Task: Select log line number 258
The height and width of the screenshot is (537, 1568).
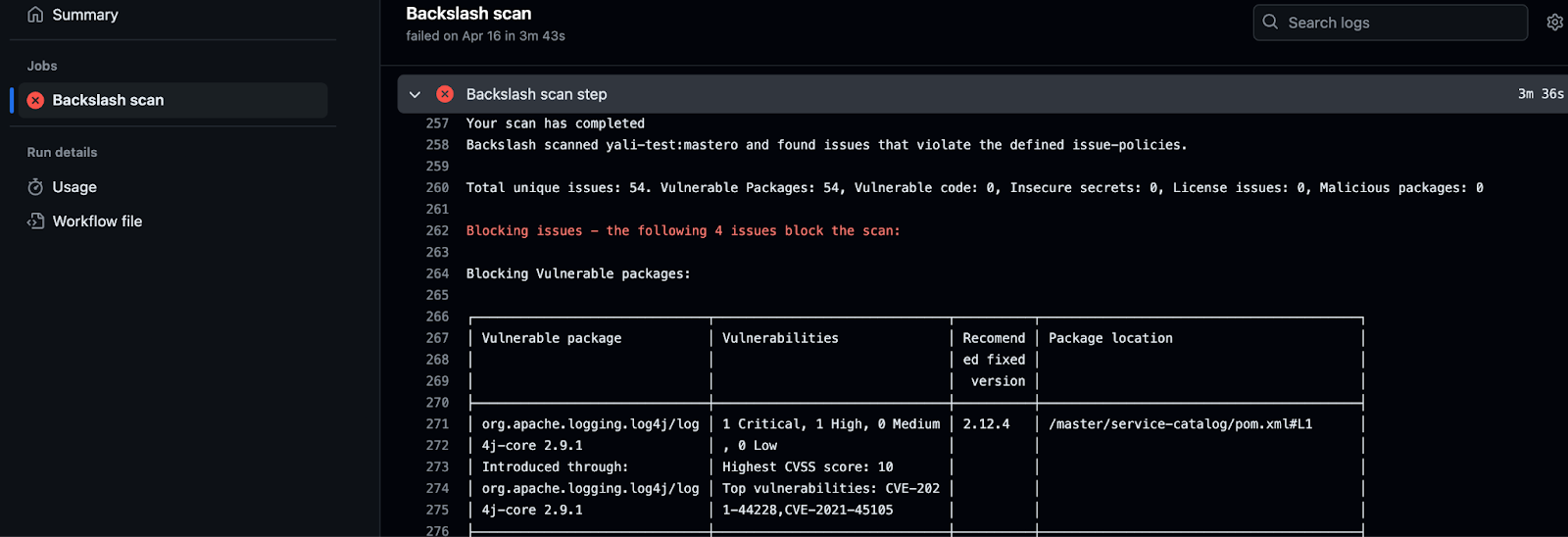Action: click(x=437, y=145)
